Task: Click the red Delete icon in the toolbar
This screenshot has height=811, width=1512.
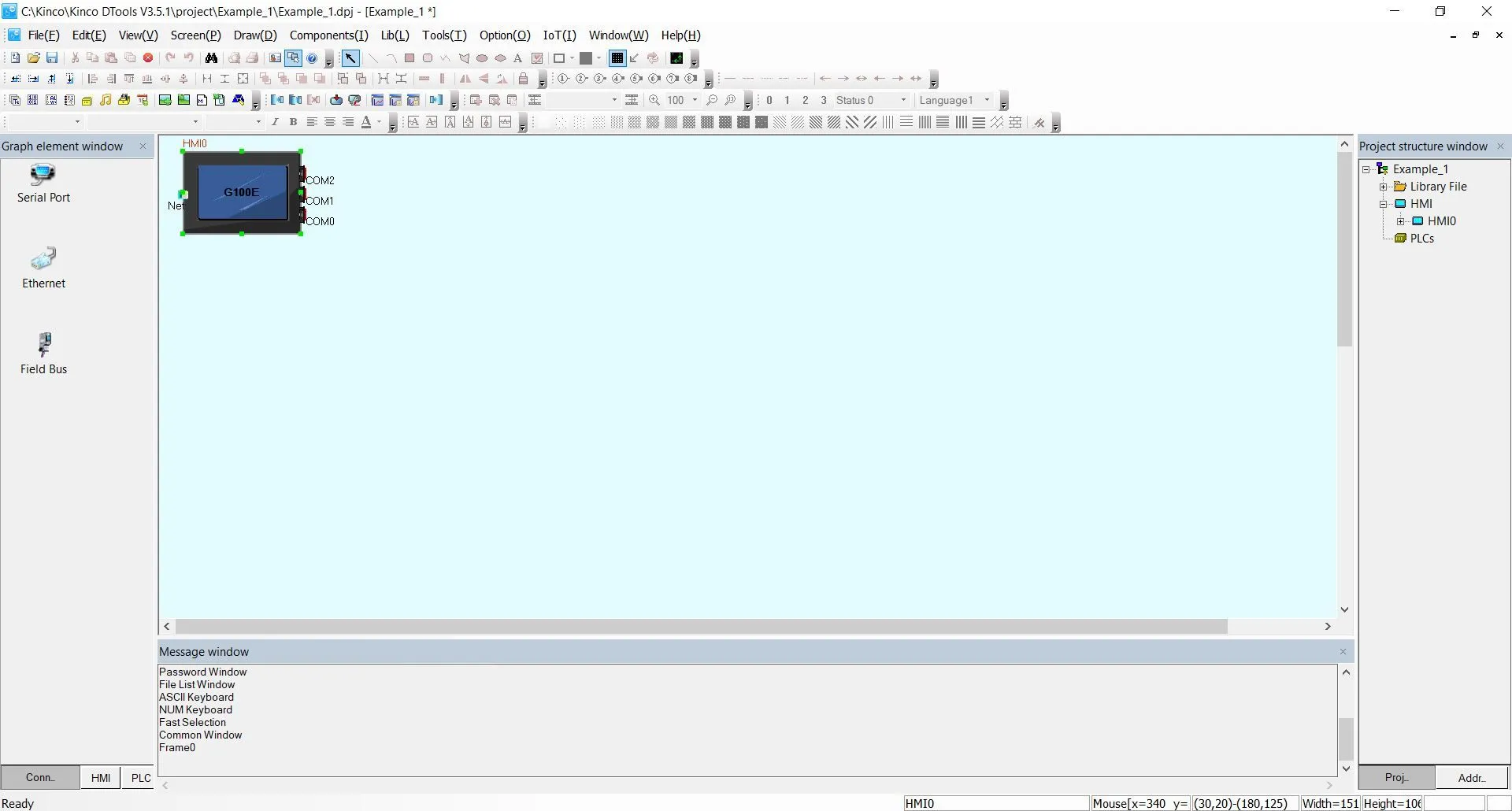Action: pos(148,58)
